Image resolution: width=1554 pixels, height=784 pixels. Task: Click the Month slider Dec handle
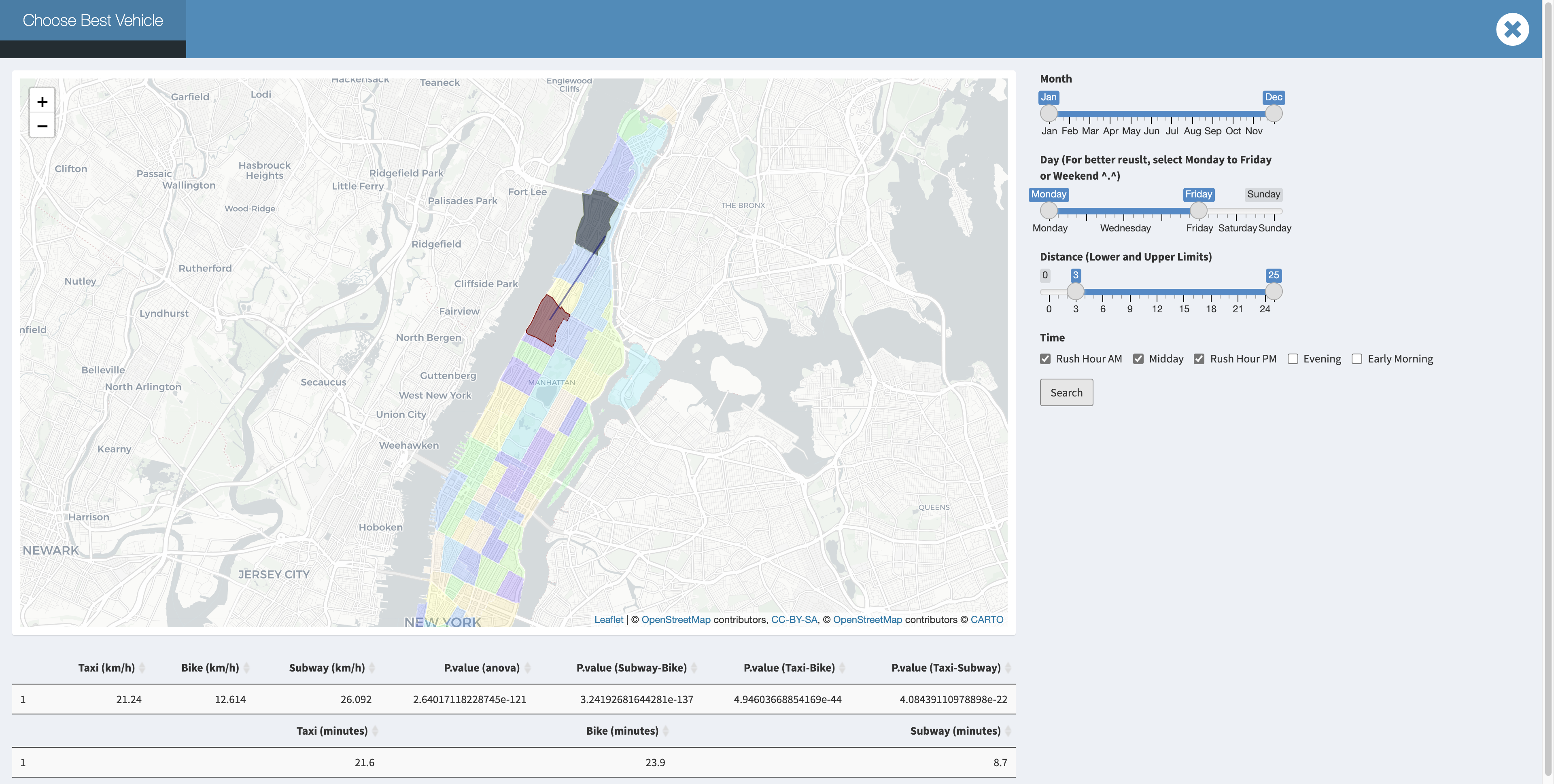click(x=1274, y=113)
